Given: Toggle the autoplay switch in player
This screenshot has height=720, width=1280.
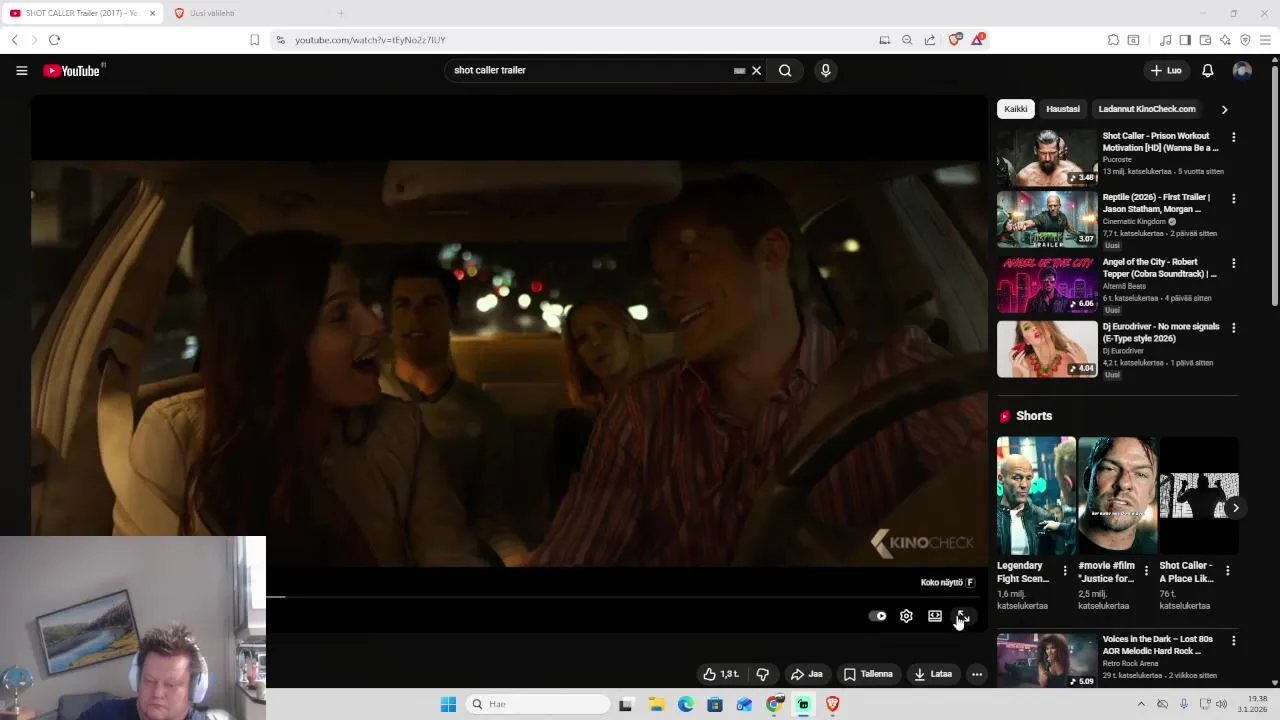Looking at the screenshot, I should (877, 616).
